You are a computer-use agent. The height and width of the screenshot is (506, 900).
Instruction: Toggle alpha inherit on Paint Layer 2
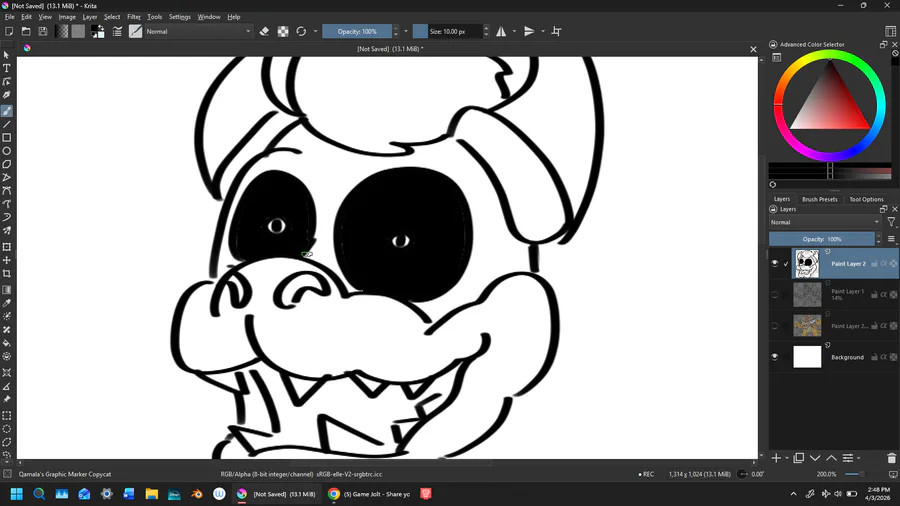tap(884, 263)
